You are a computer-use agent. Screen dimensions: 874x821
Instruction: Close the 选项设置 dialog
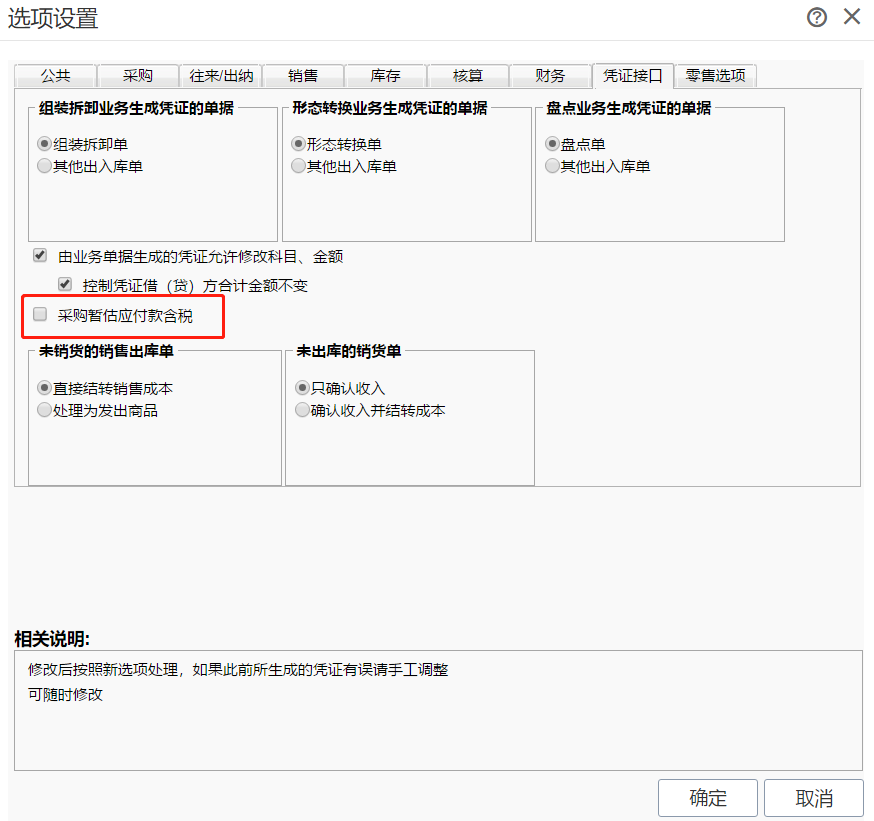click(852, 16)
